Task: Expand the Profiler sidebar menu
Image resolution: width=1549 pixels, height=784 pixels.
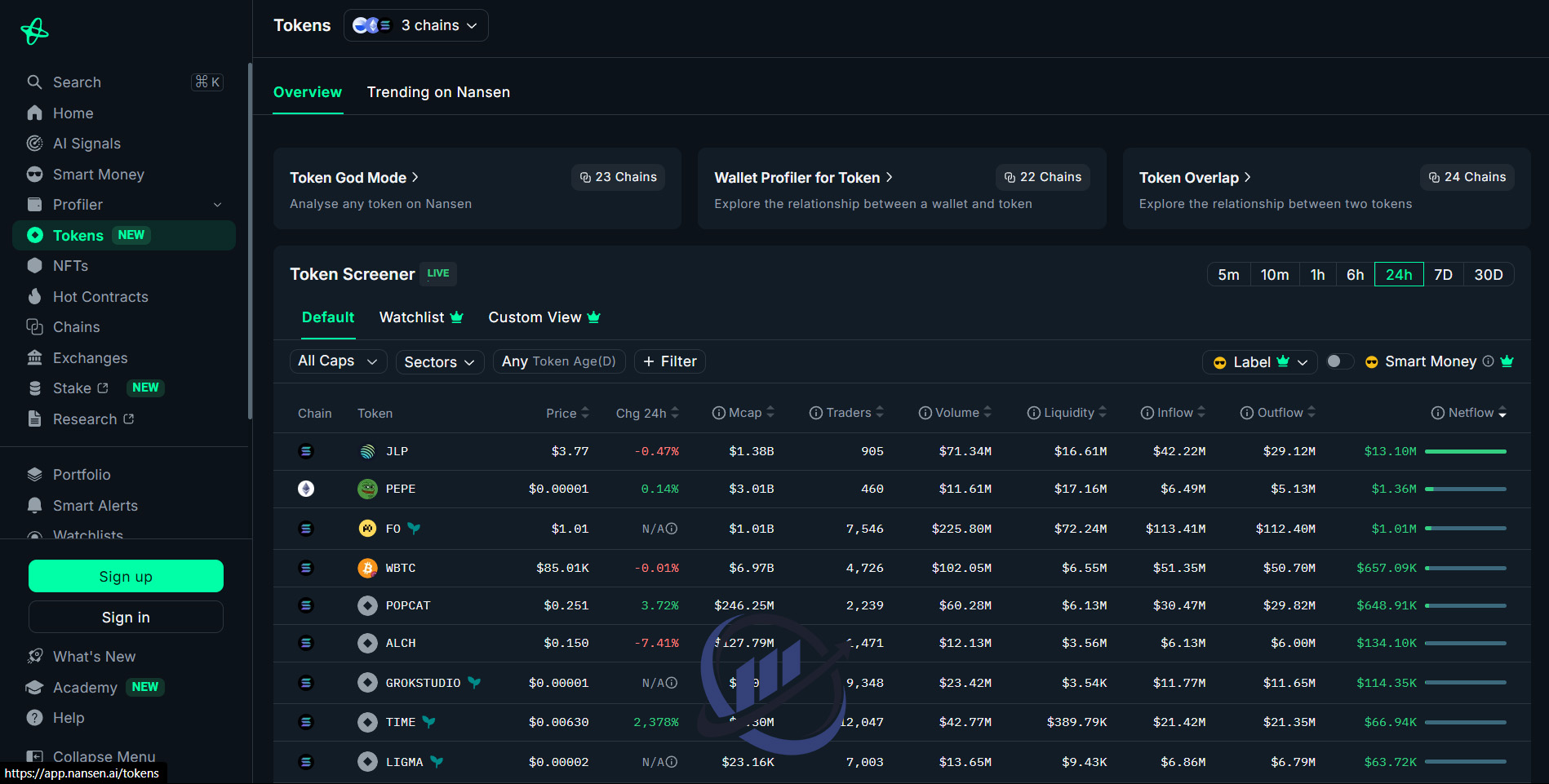Action: 217,205
